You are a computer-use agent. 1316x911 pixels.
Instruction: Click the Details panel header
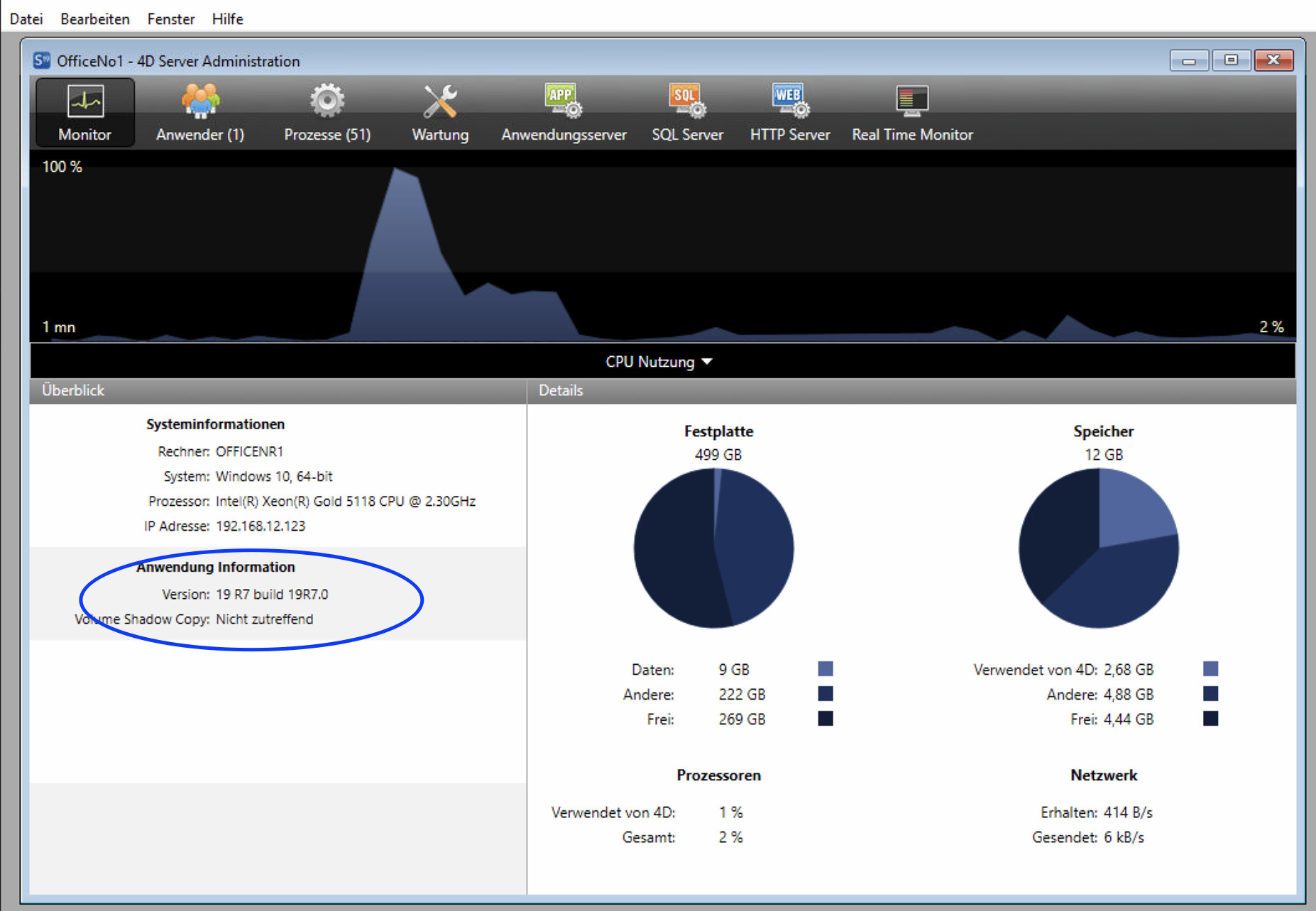tap(912, 390)
